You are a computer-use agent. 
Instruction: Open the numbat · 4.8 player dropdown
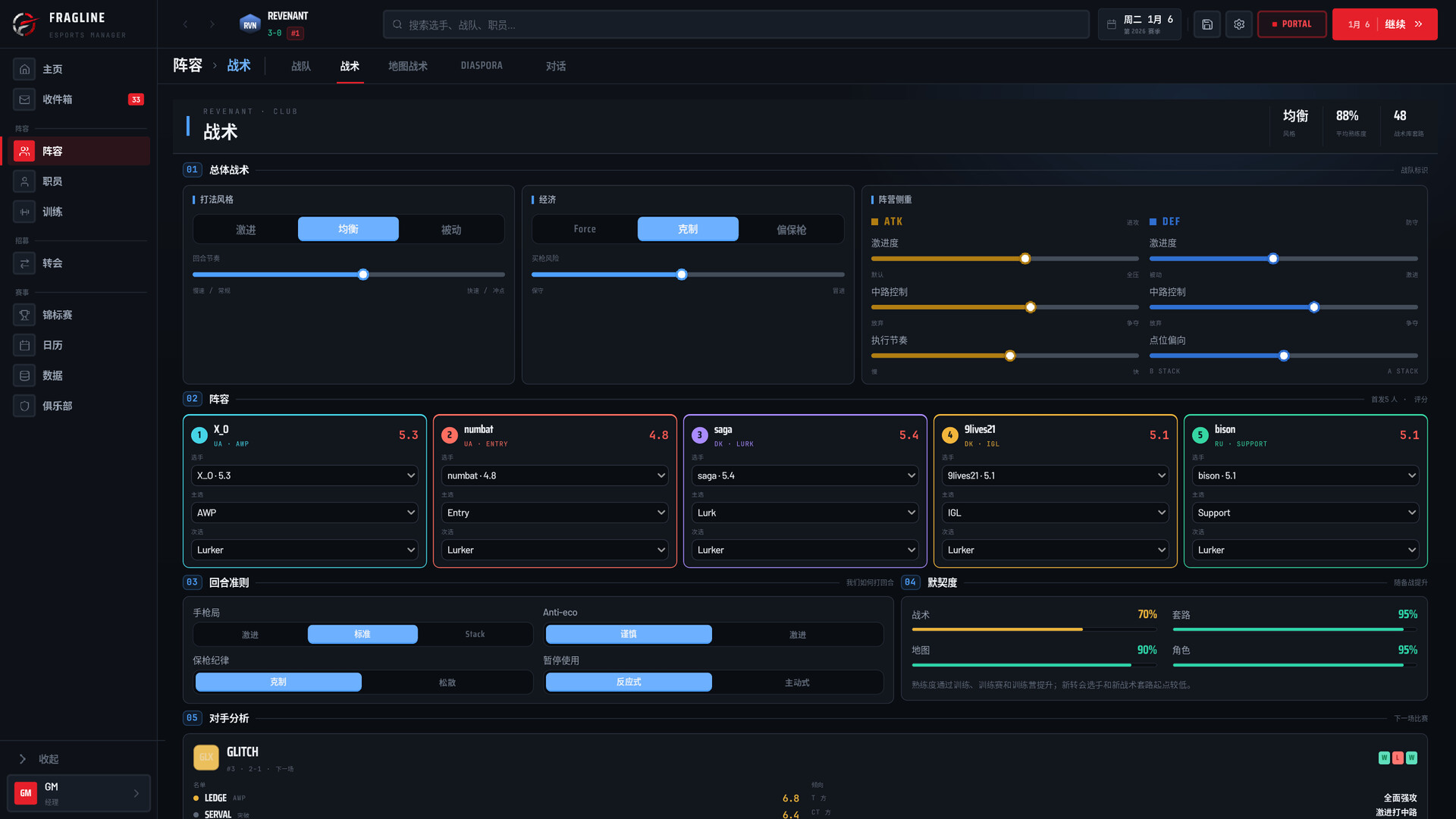(555, 475)
